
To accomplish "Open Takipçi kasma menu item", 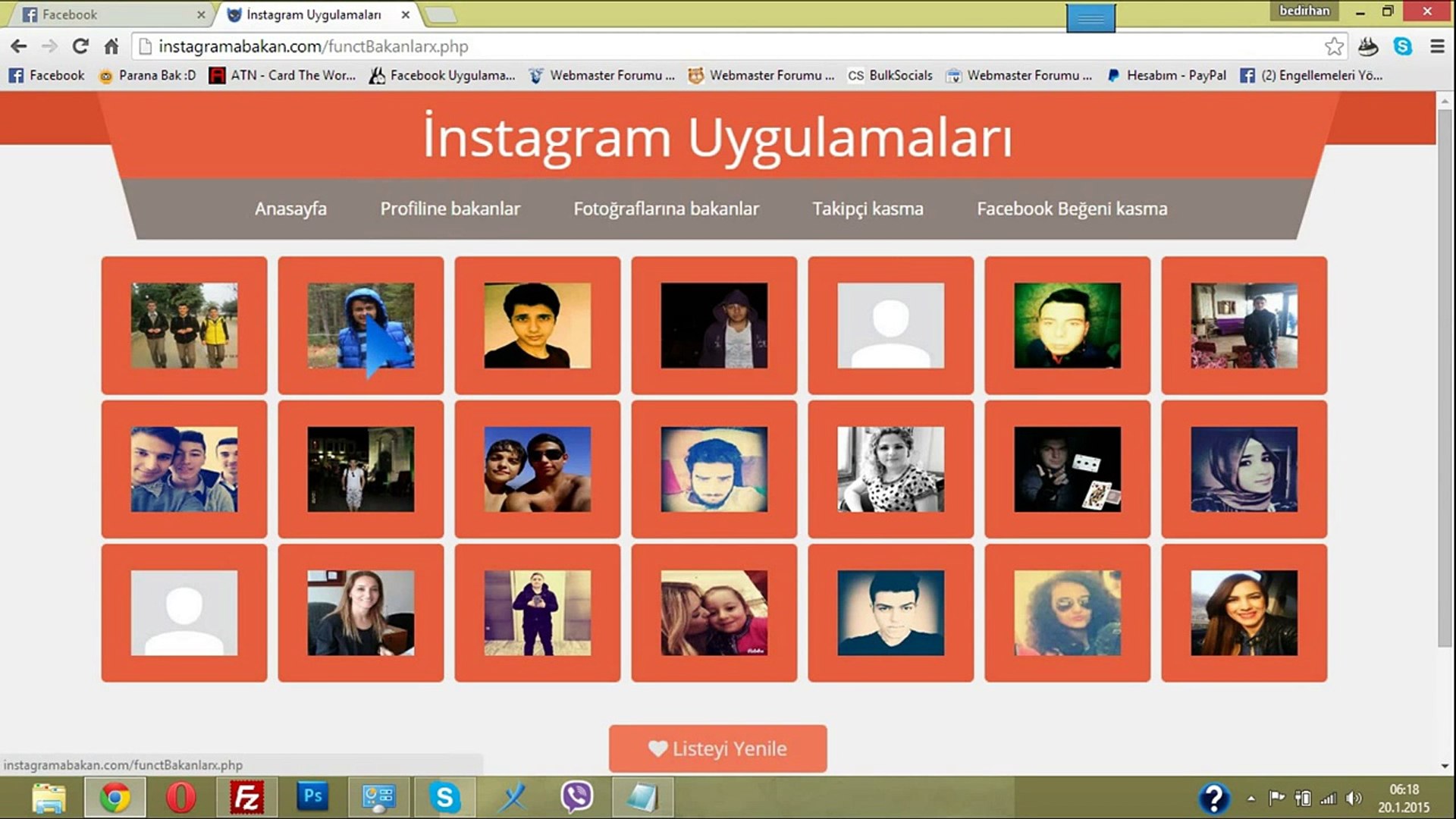I will 868,209.
